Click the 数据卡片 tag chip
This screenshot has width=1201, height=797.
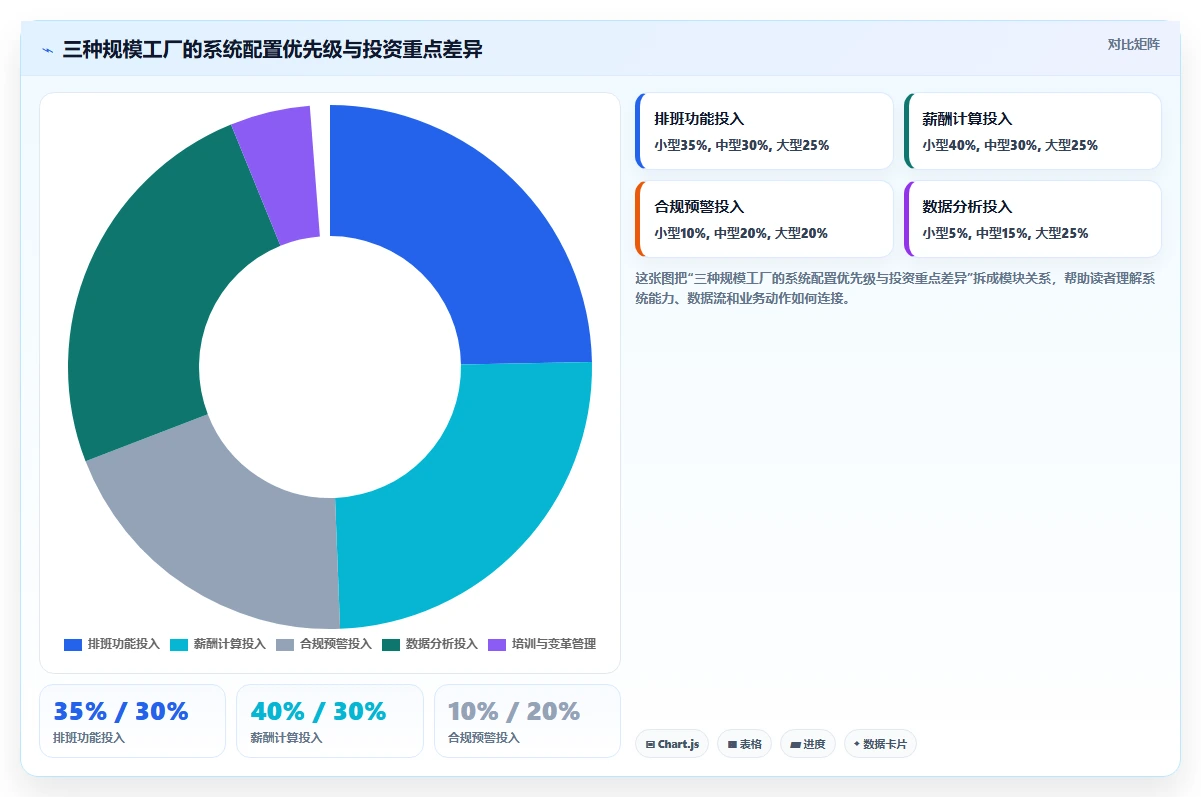pyautogui.click(x=880, y=744)
